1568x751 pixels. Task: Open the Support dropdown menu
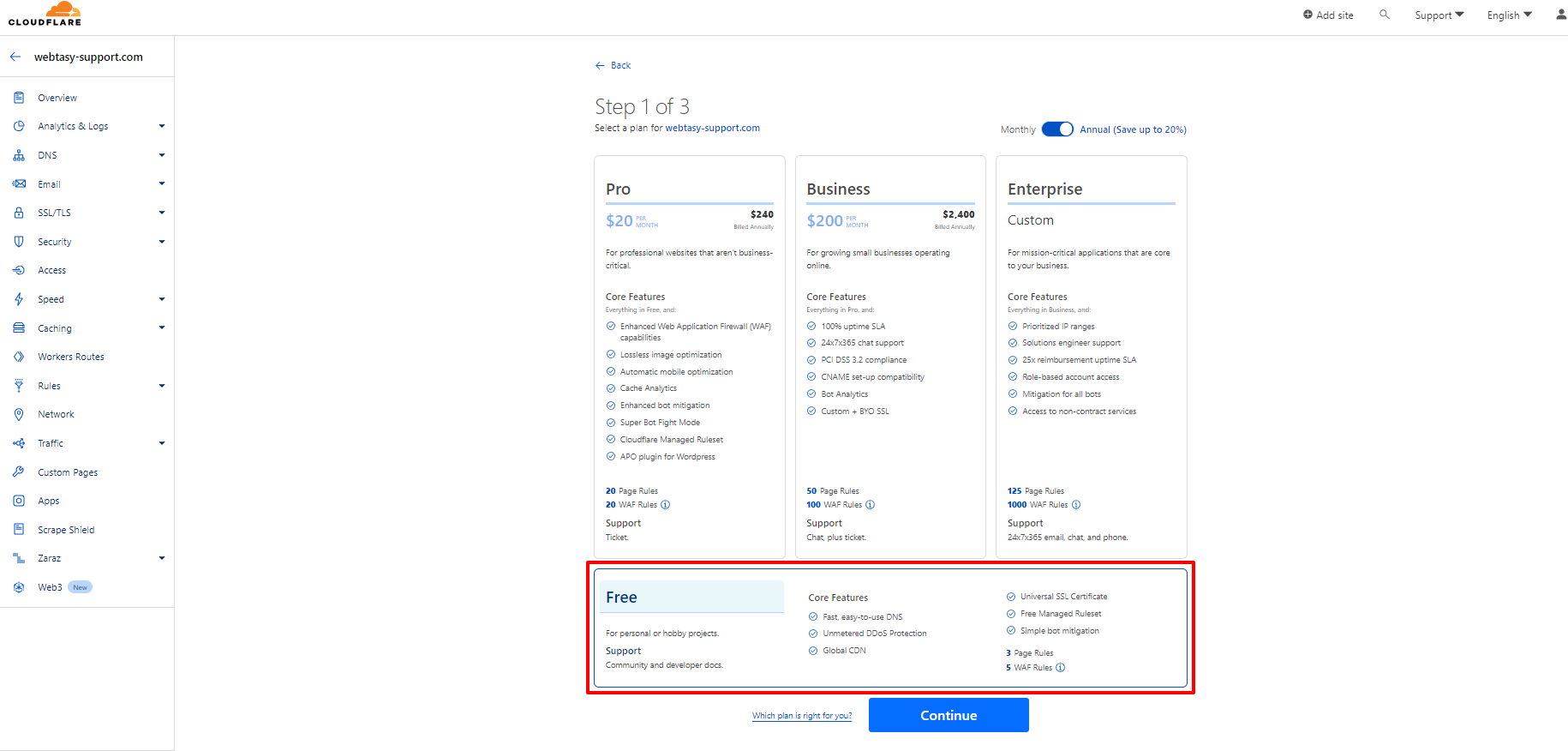[1439, 15]
